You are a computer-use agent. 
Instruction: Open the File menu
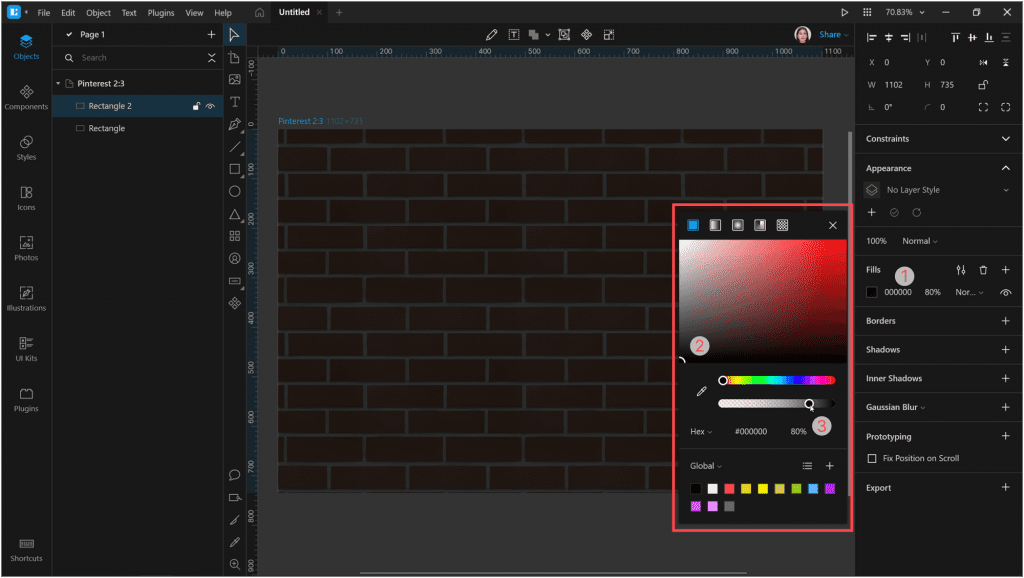(x=44, y=12)
